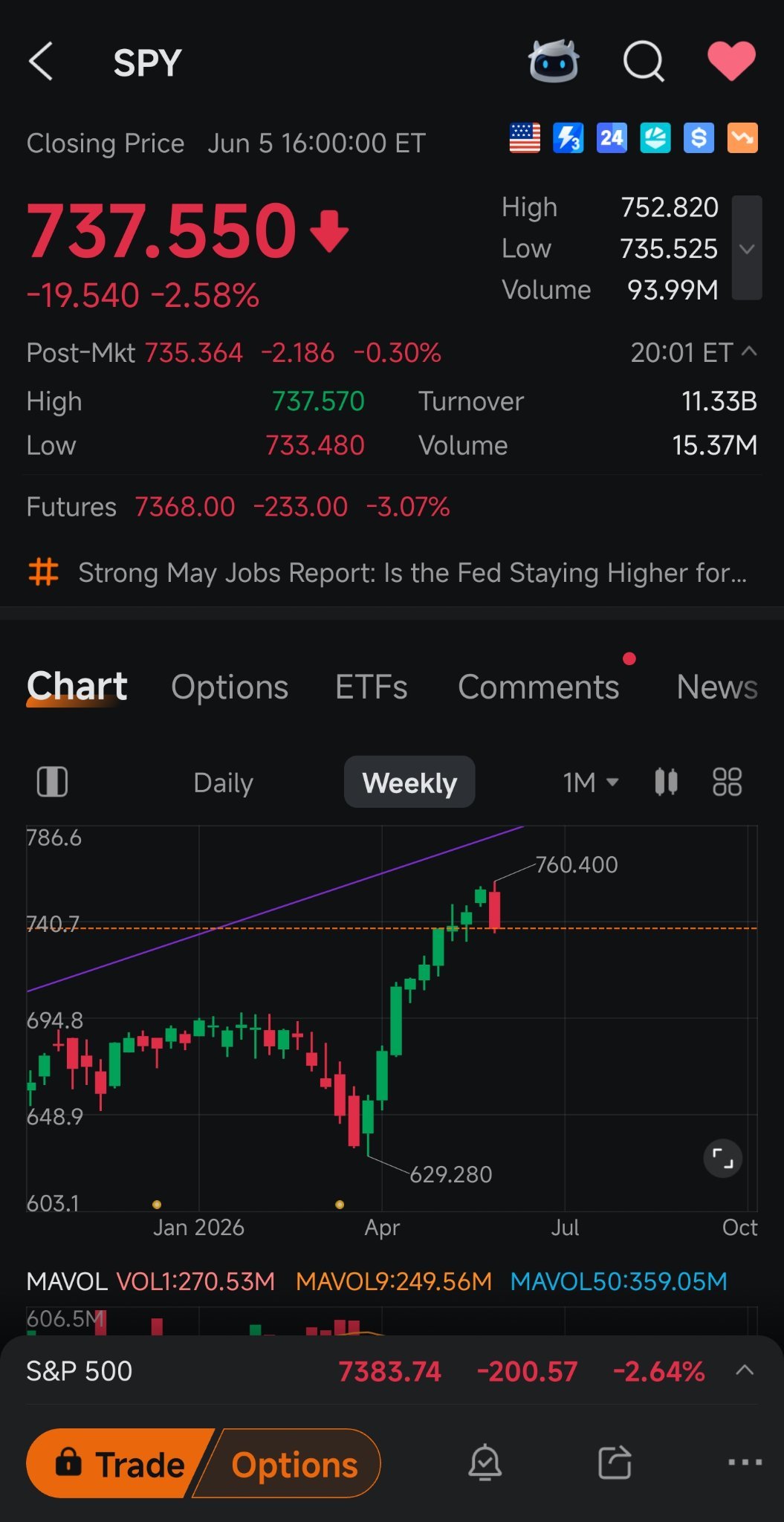Select the Daily chart interval
Viewport: 784px width, 1522px height.
point(223,783)
